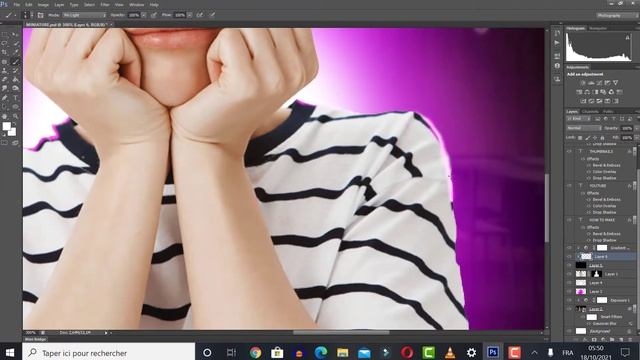640x360 pixels.
Task: Open the Actions play icon in side dock
Action: tap(557, 43)
